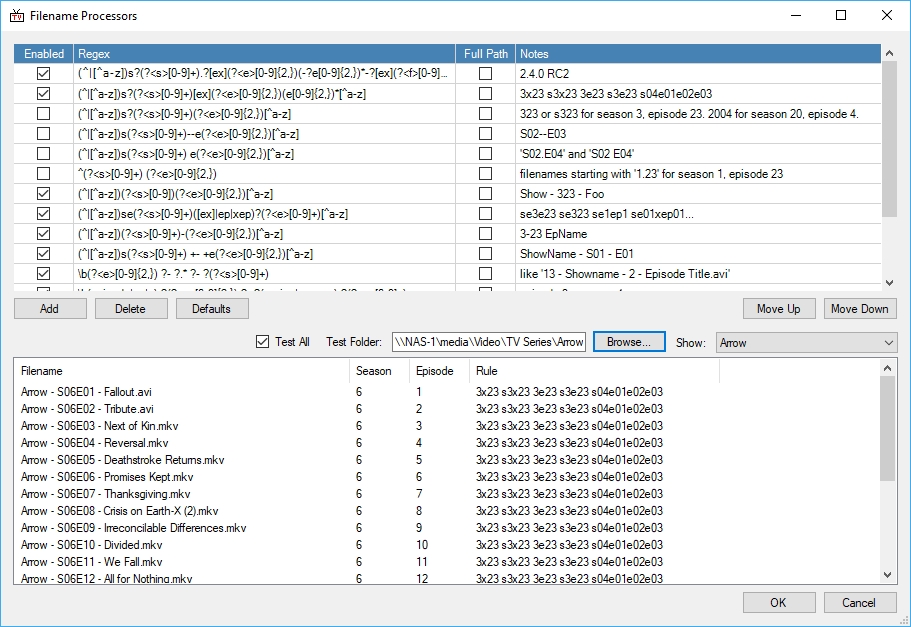Click the Defaults button

pyautogui.click(x=211, y=309)
